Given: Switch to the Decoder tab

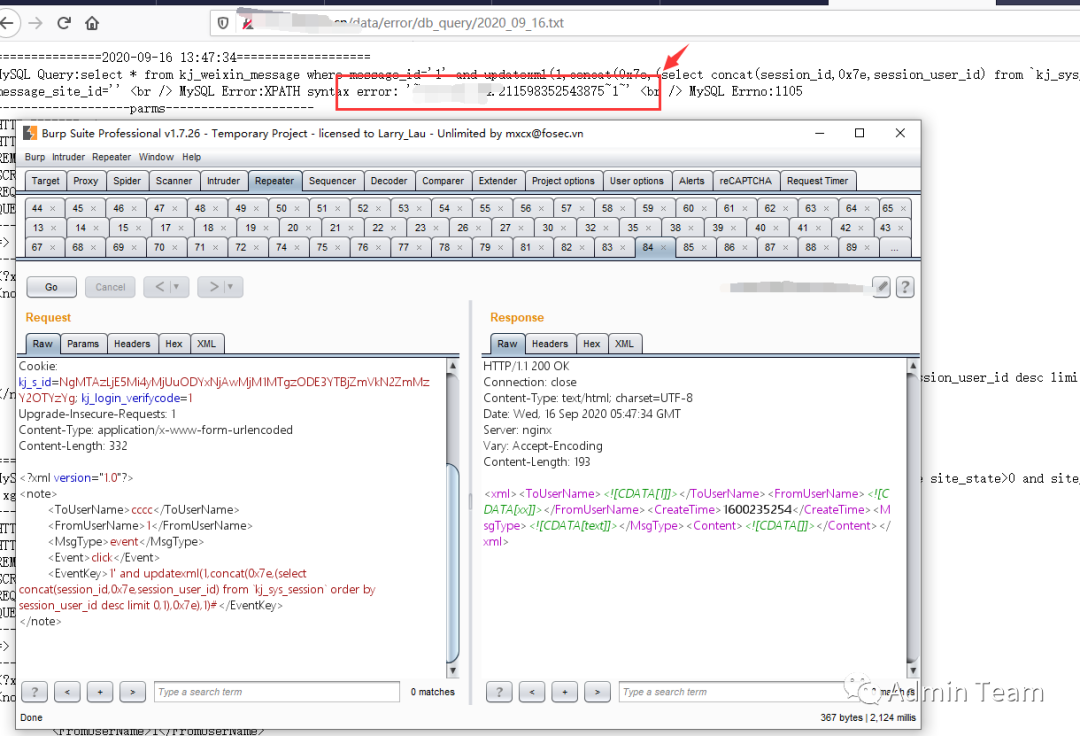Looking at the screenshot, I should pyautogui.click(x=388, y=180).
